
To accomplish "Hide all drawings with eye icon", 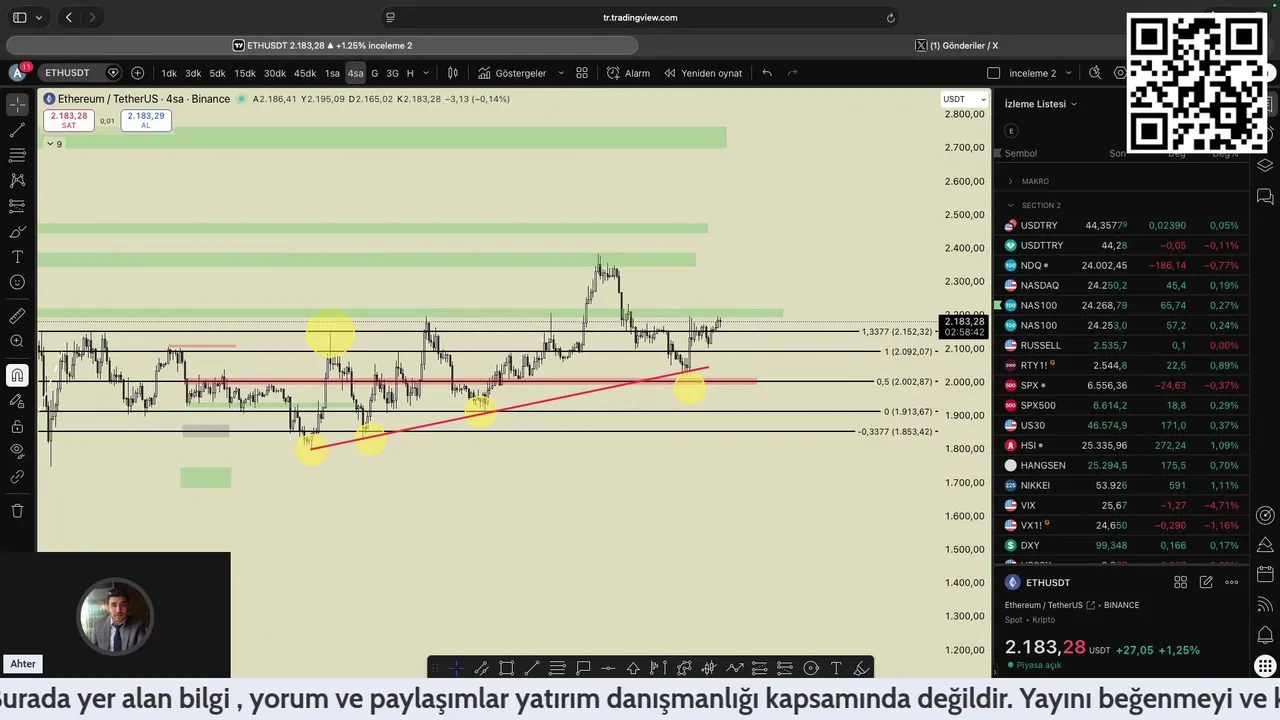I will pyautogui.click(x=17, y=452).
